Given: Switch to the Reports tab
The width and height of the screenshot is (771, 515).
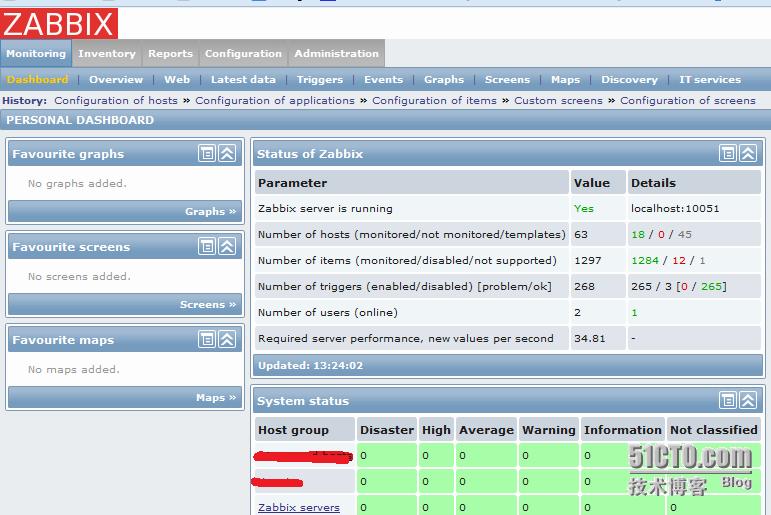Looking at the screenshot, I should tap(170, 53).
